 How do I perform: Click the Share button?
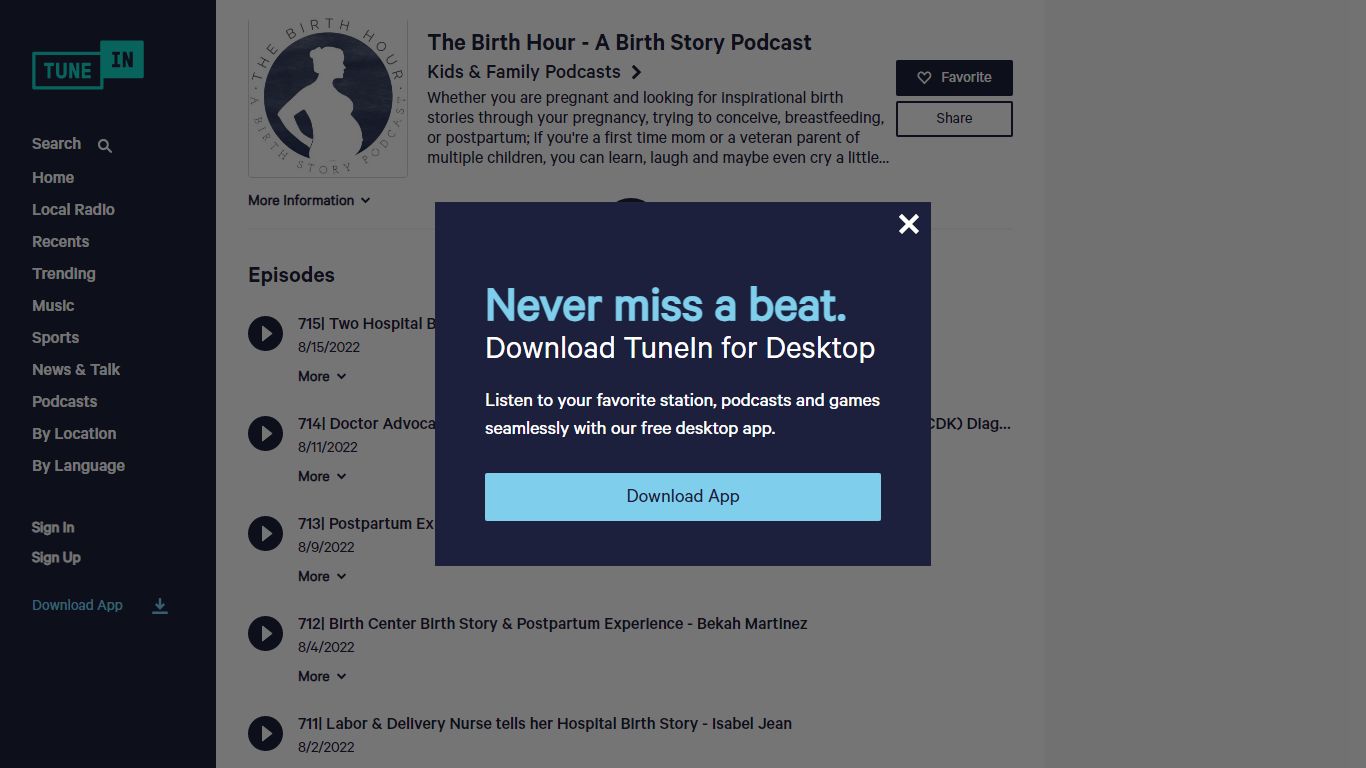click(954, 118)
